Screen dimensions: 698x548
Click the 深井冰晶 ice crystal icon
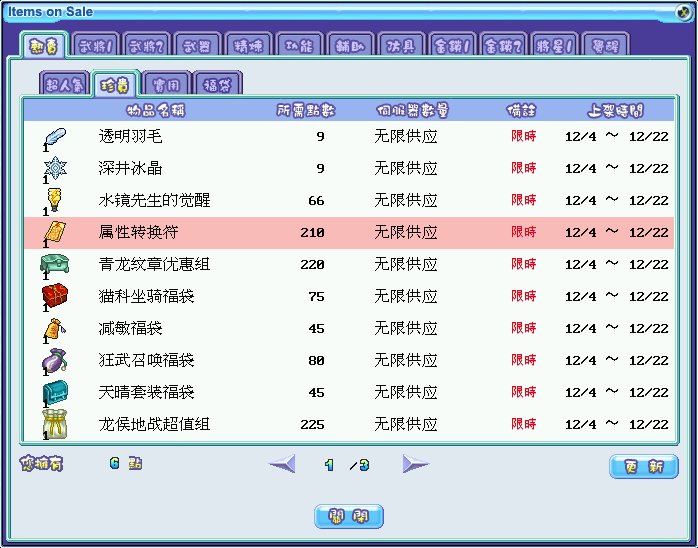pos(54,169)
